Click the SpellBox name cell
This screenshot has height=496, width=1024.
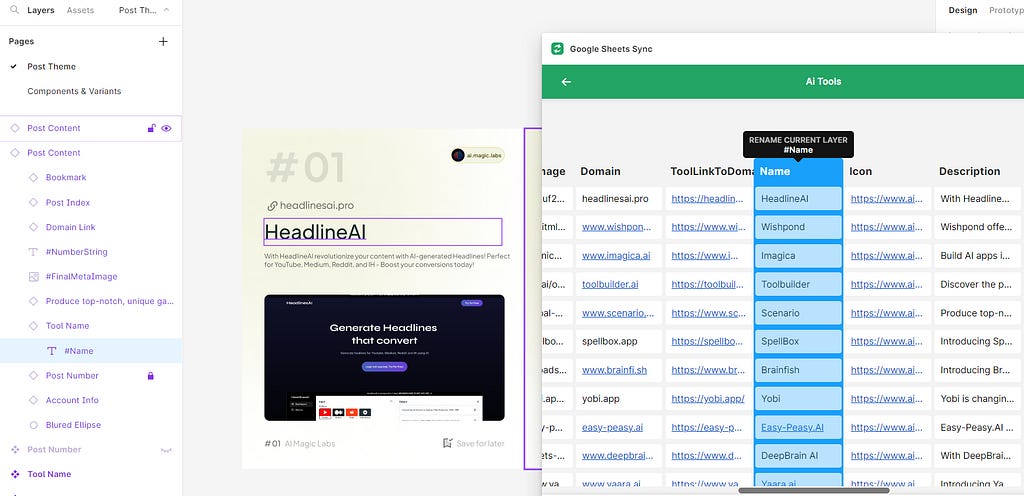798,341
